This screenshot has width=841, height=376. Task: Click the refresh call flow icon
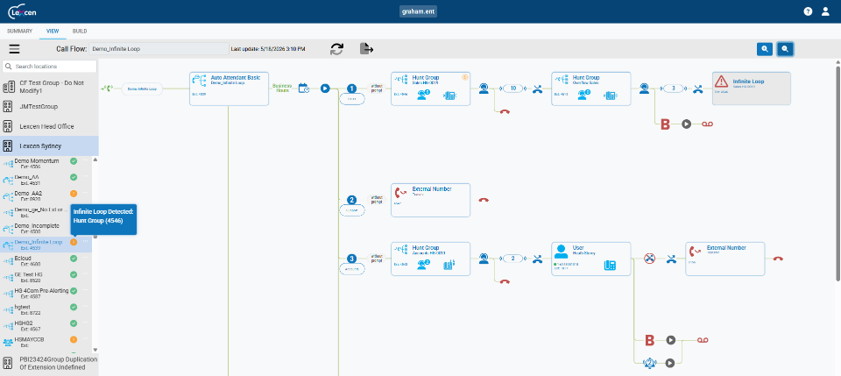click(337, 49)
